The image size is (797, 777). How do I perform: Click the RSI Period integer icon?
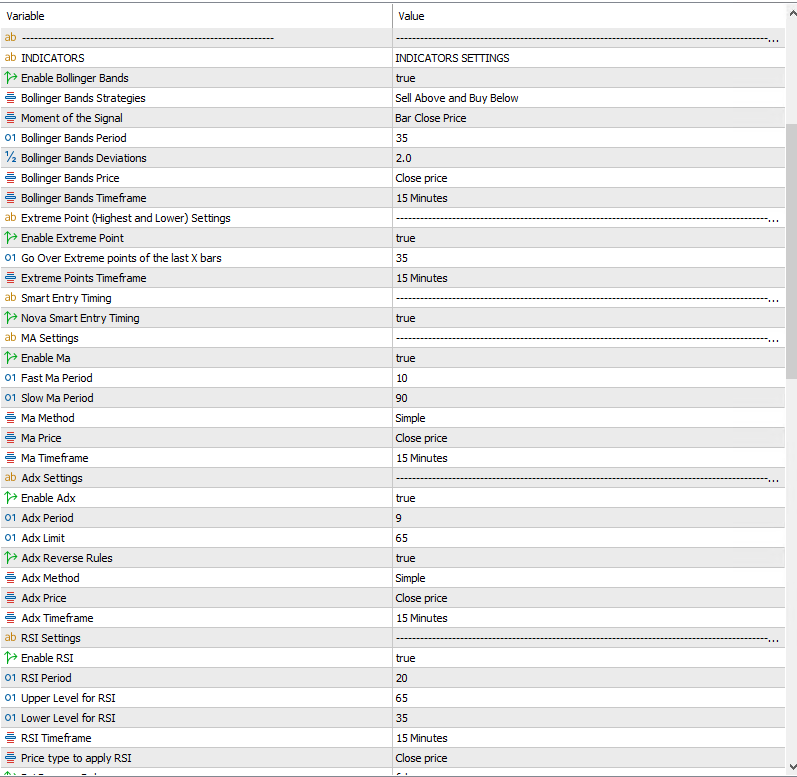pos(11,678)
